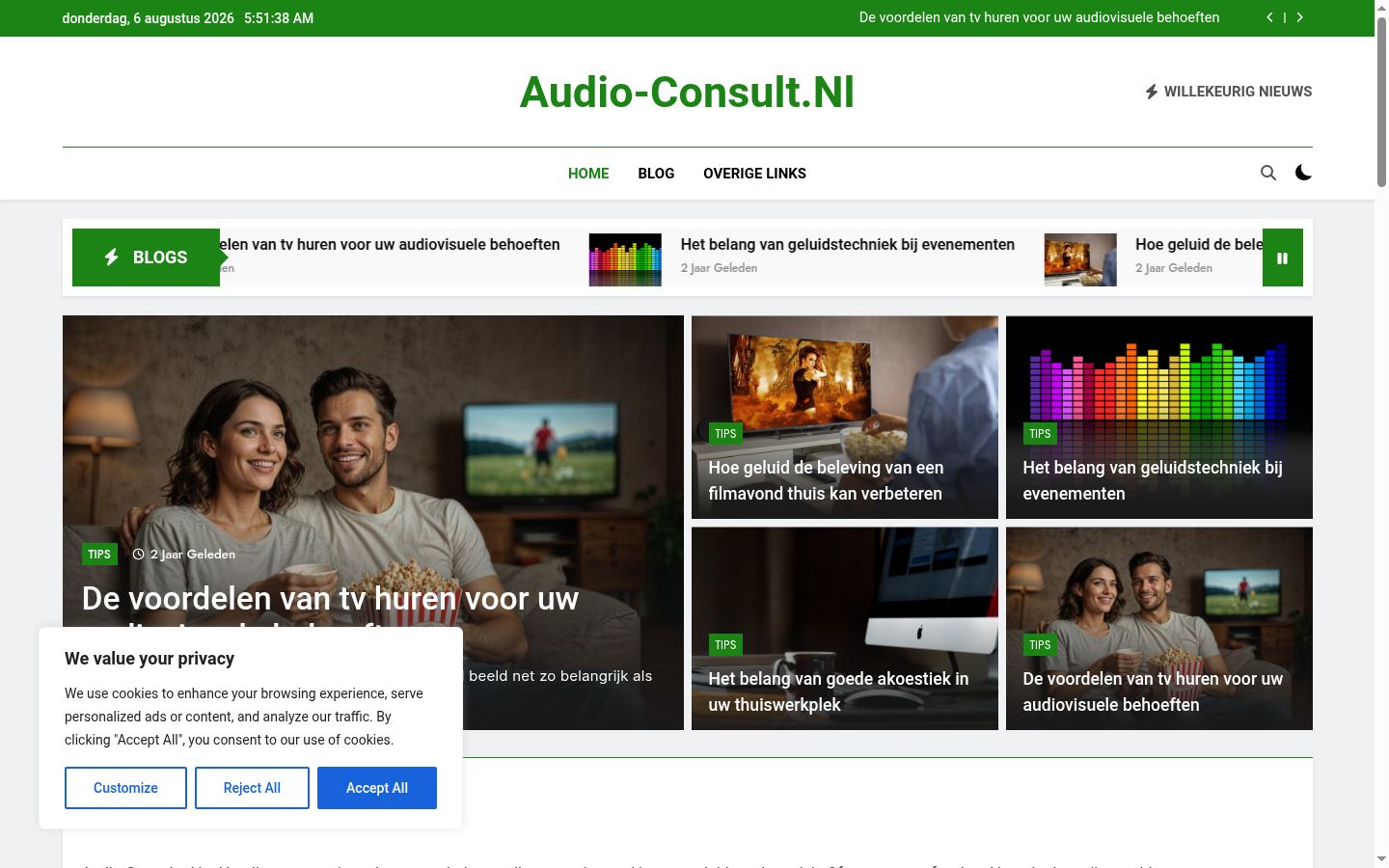Accept all cookies
This screenshot has width=1389, height=868.
377,788
